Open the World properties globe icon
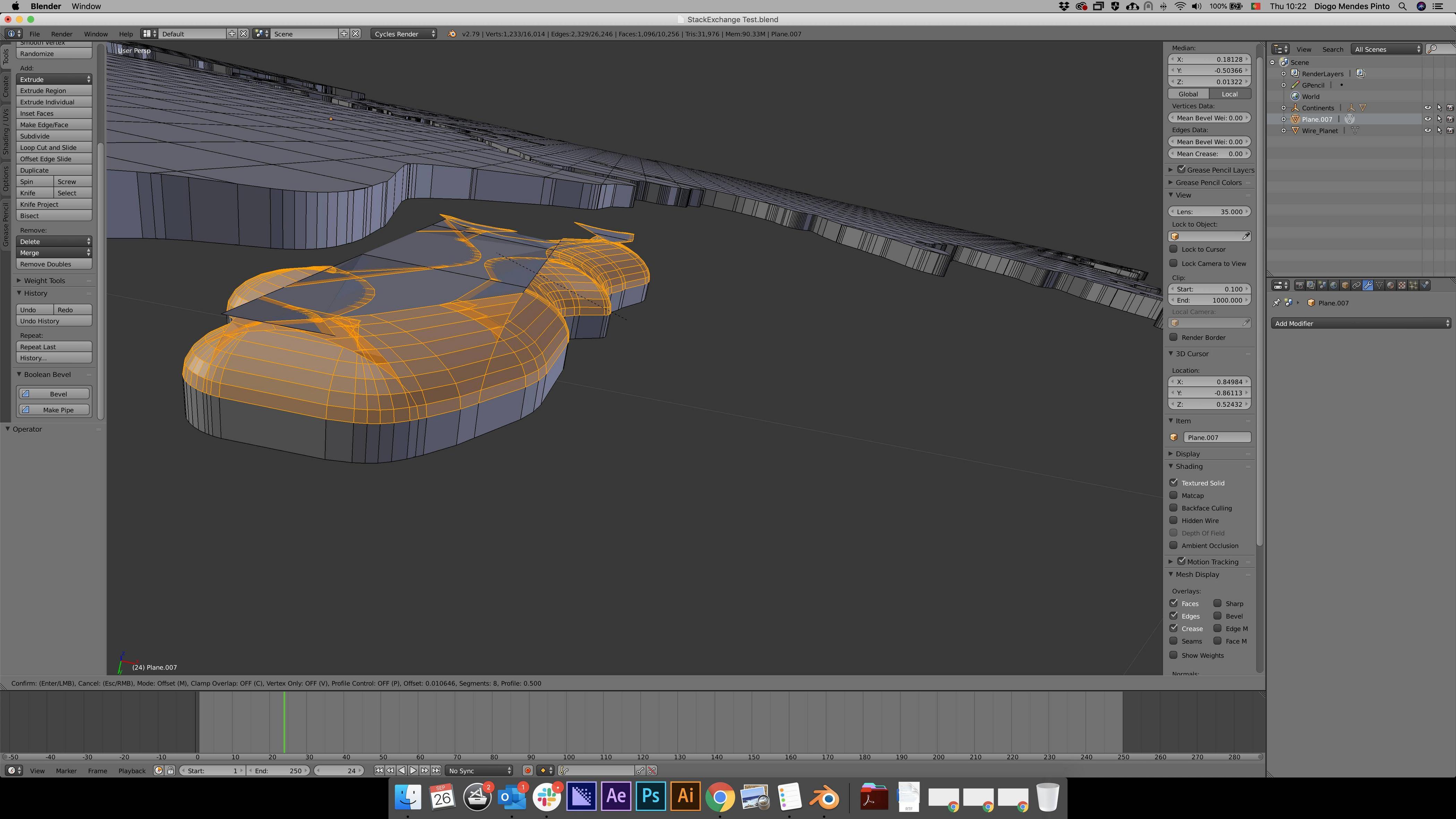This screenshot has width=1456, height=819. click(x=1334, y=285)
